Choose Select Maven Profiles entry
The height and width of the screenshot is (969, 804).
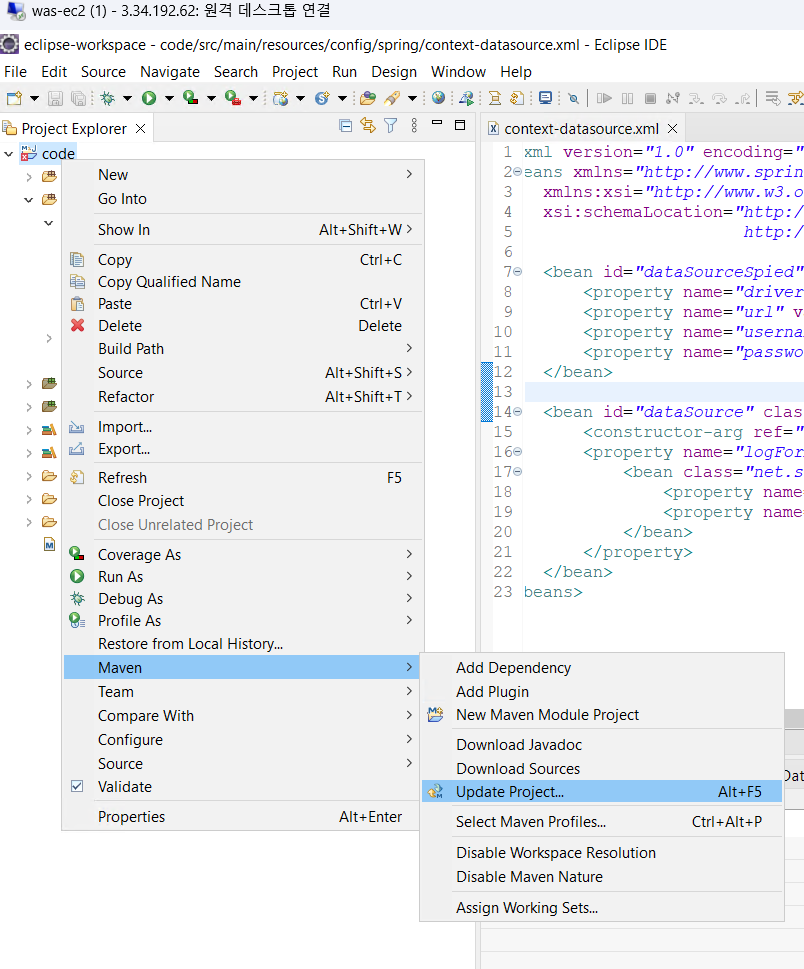pyautogui.click(x=602, y=822)
